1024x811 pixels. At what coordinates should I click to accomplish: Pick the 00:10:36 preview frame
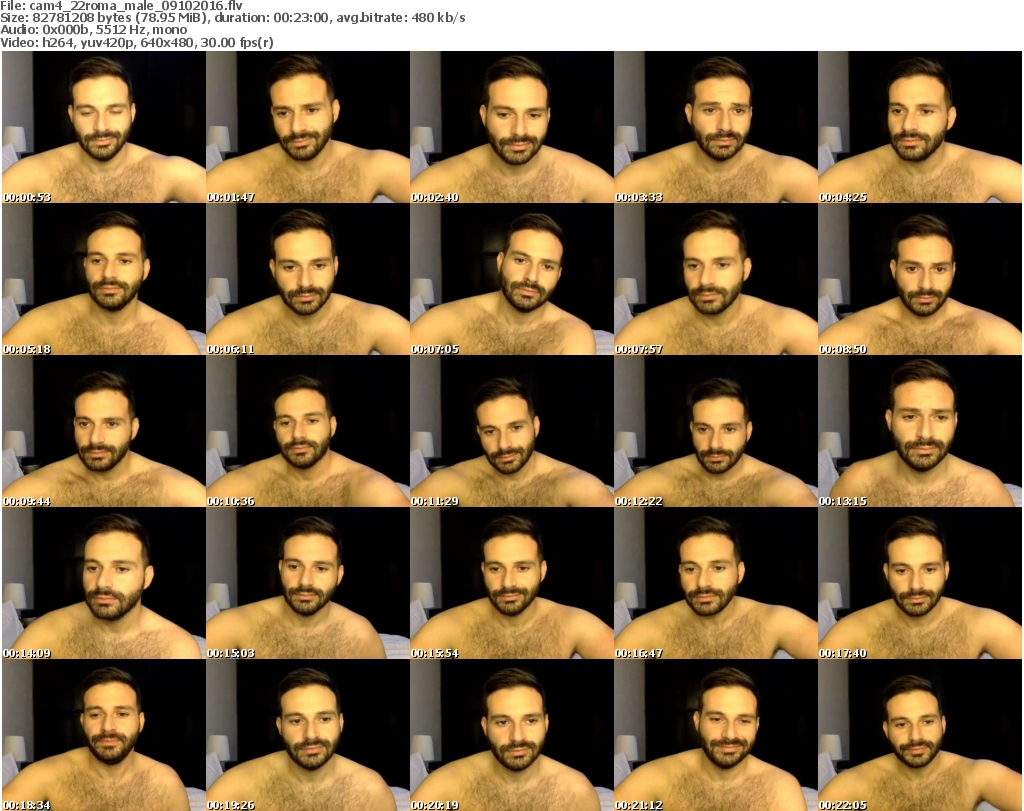(x=308, y=432)
